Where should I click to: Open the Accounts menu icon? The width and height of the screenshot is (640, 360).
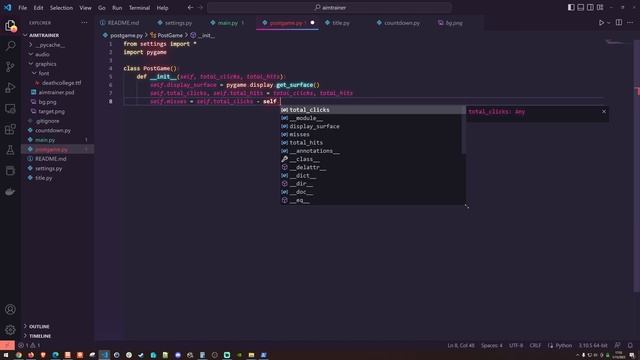click(10, 309)
